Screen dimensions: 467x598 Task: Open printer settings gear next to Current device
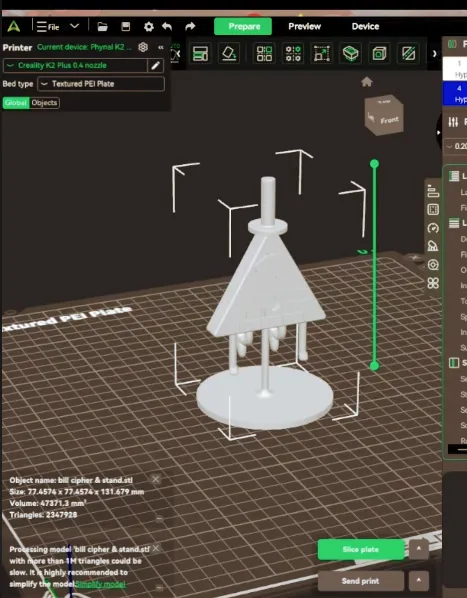pyautogui.click(x=143, y=47)
